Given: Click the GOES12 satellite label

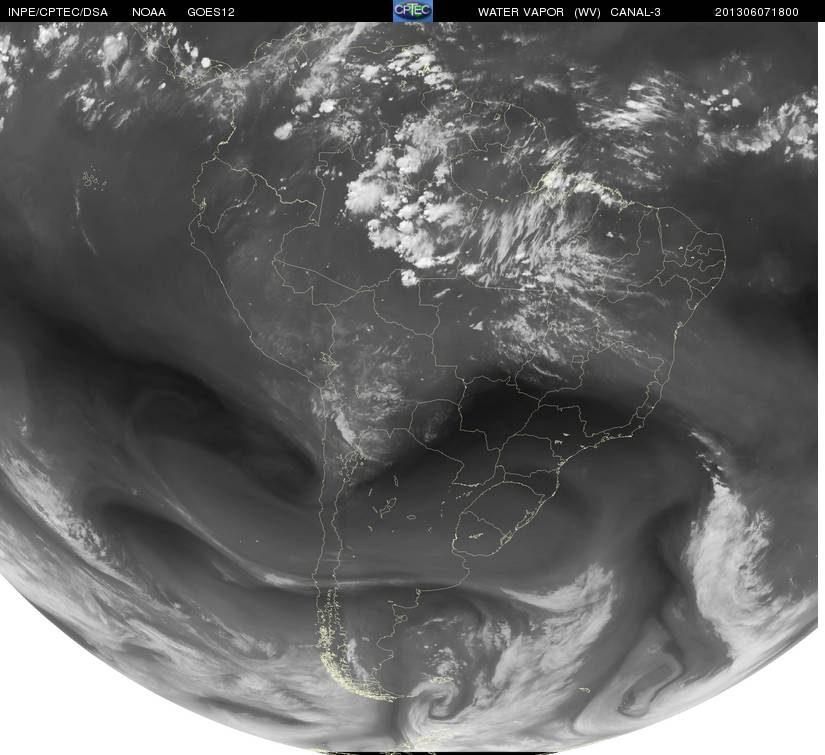Looking at the screenshot, I should tap(211, 12).
